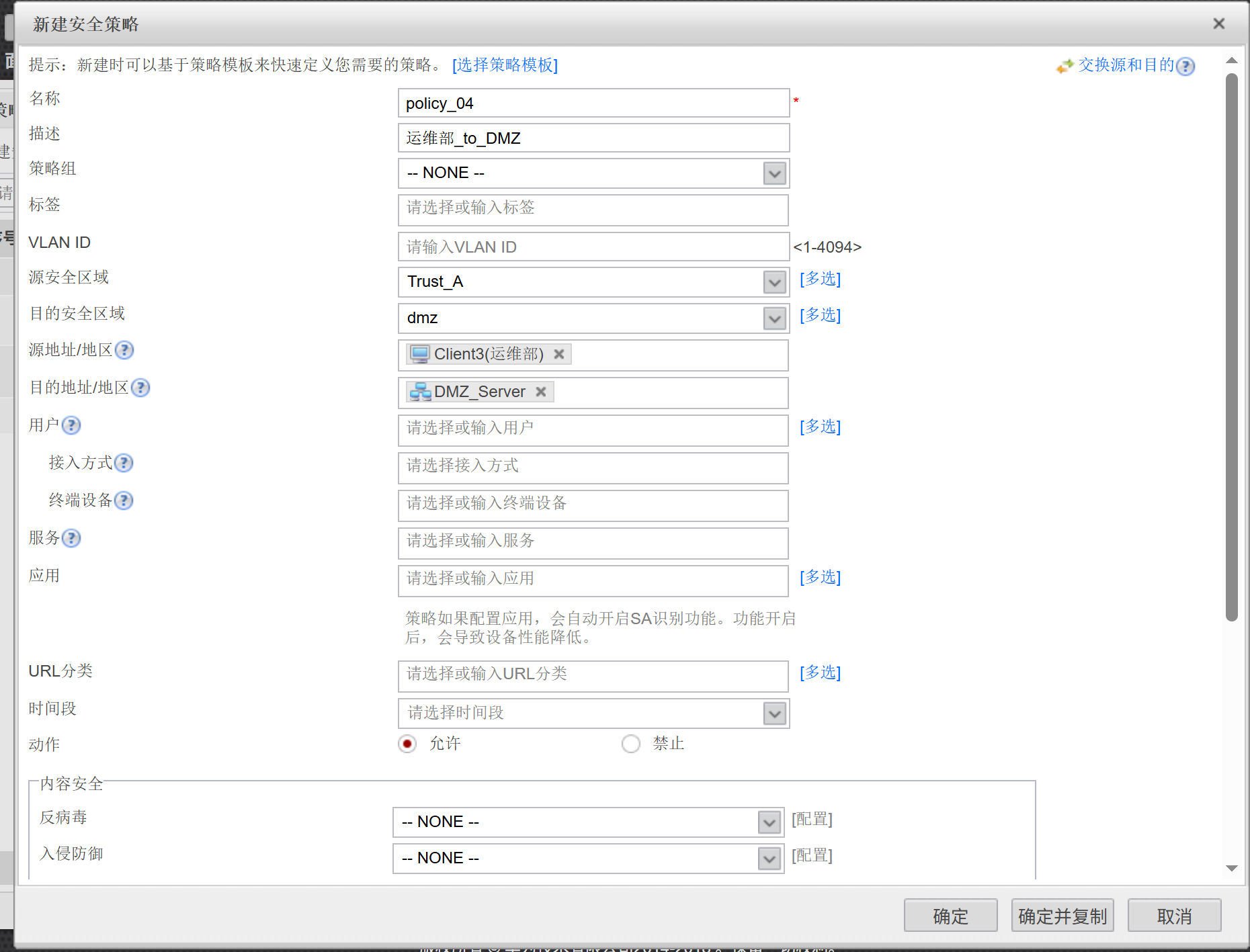Image resolution: width=1250 pixels, height=952 pixels.
Task: Click the scrollbar down arrow
Action: point(1231,868)
